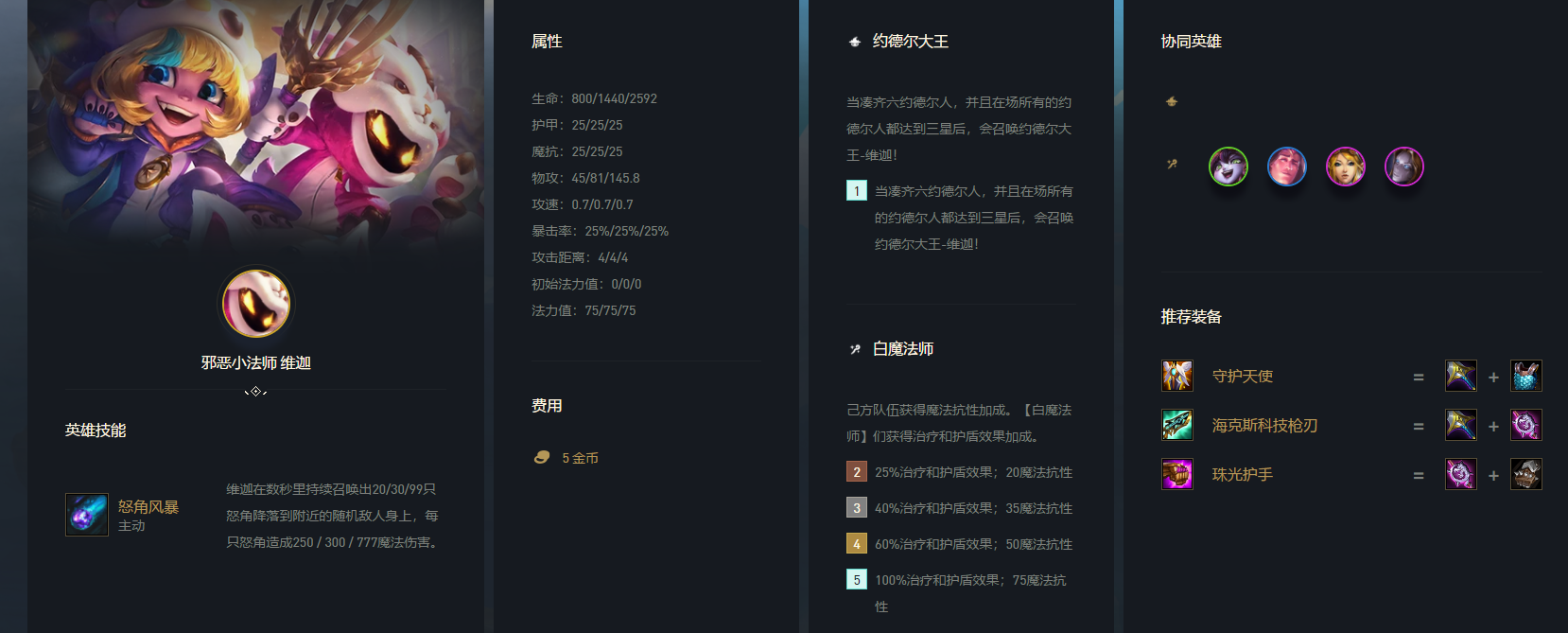The image size is (1568, 633).
Task: Click the Yordle Lord trait icon under 协同英雄
Action: pyautogui.click(x=1172, y=101)
